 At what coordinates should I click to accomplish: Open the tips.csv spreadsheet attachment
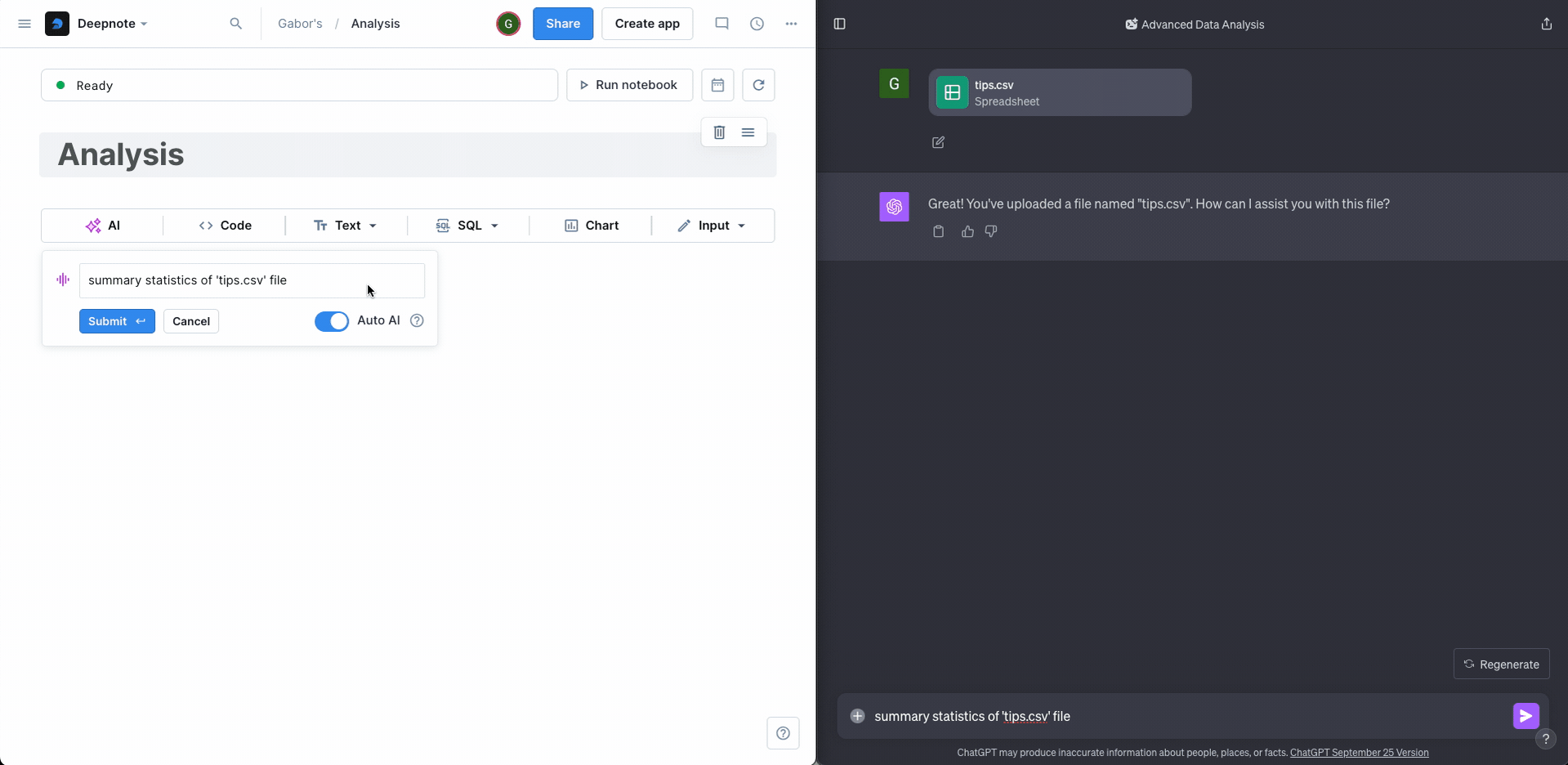coord(1060,92)
